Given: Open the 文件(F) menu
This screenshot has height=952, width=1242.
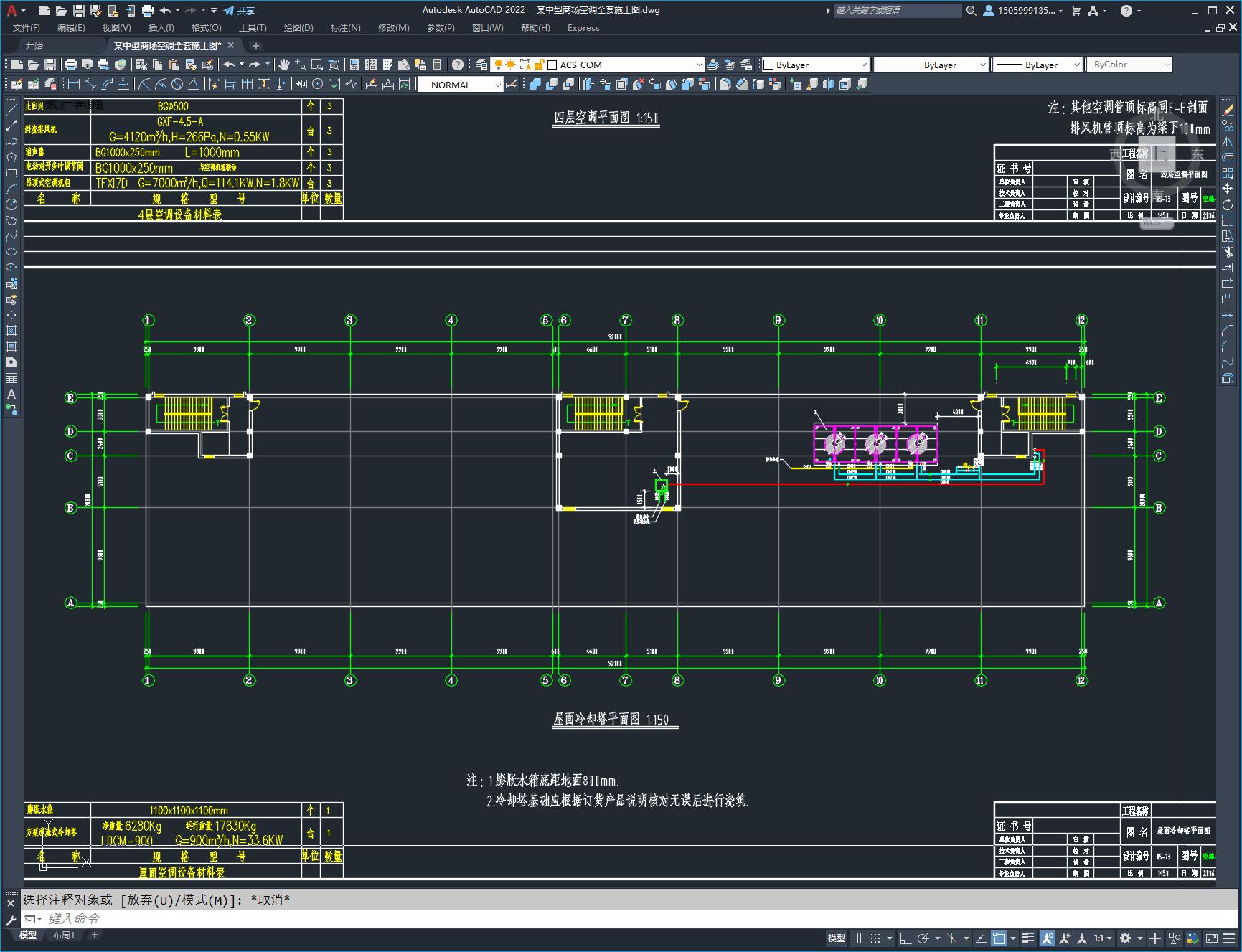Looking at the screenshot, I should tap(27, 27).
